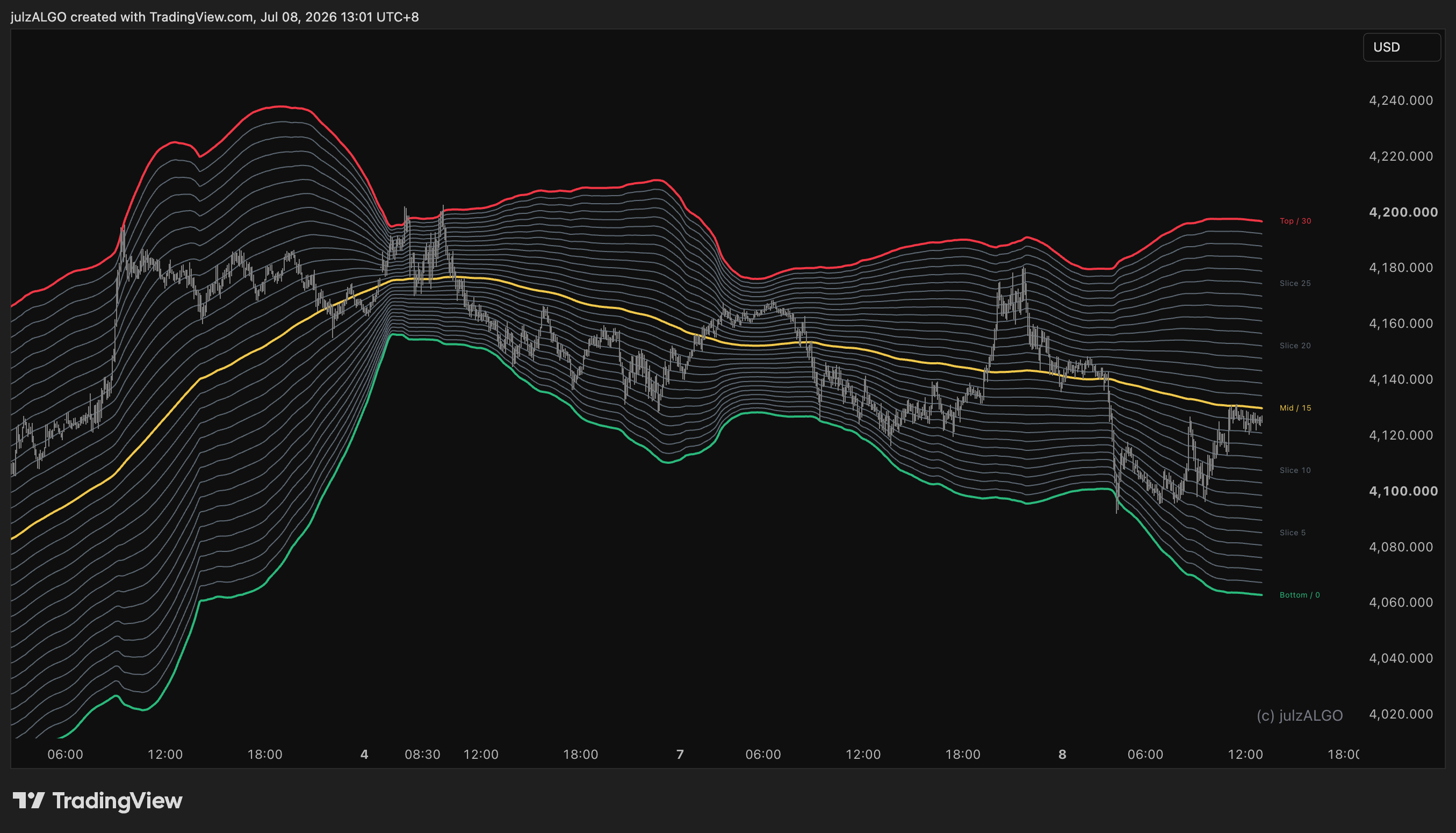Open the USD currency selector
Screen dimensions: 1456x833
pyautogui.click(x=1401, y=47)
